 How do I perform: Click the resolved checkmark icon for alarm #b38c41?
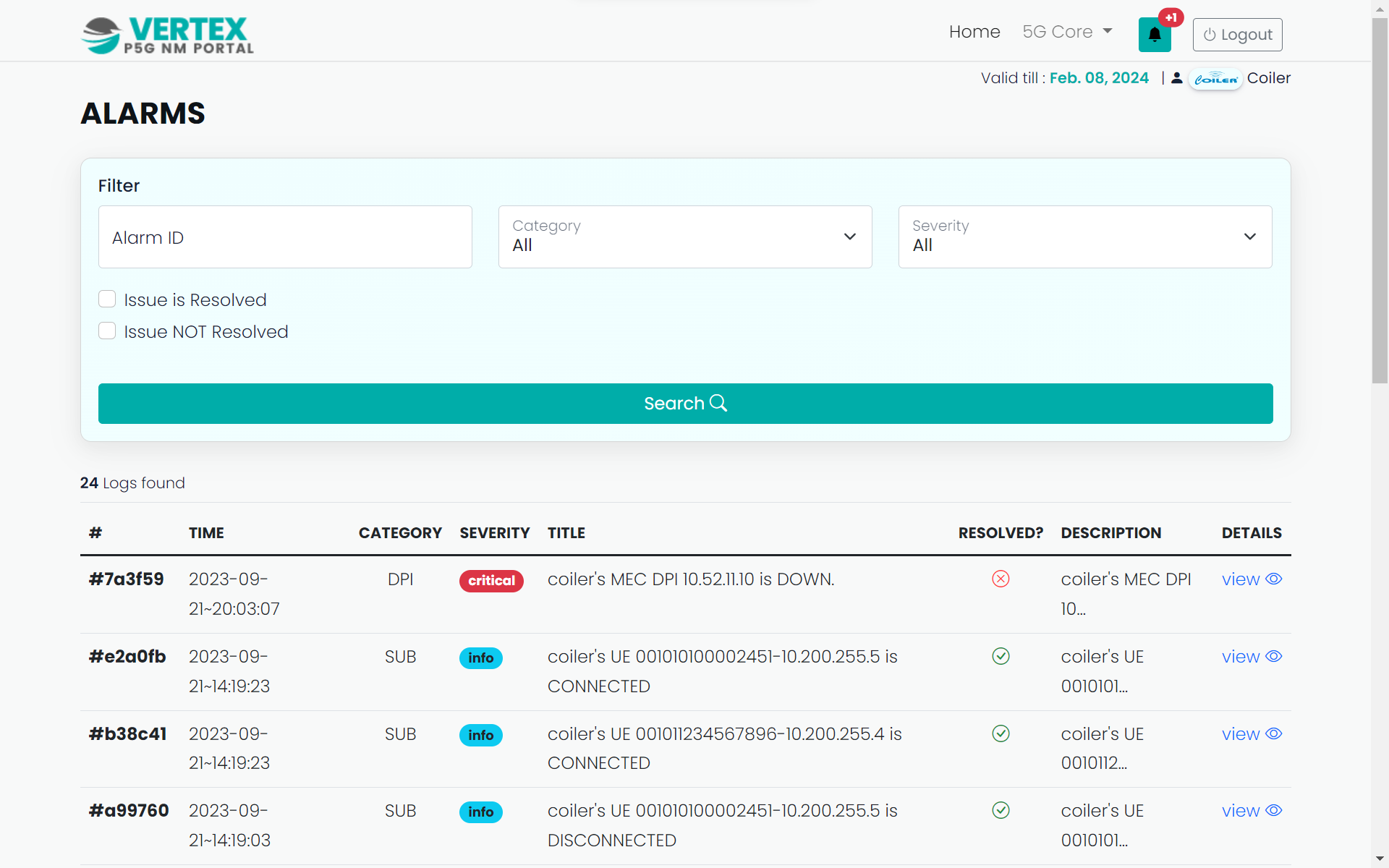pyautogui.click(x=1001, y=733)
